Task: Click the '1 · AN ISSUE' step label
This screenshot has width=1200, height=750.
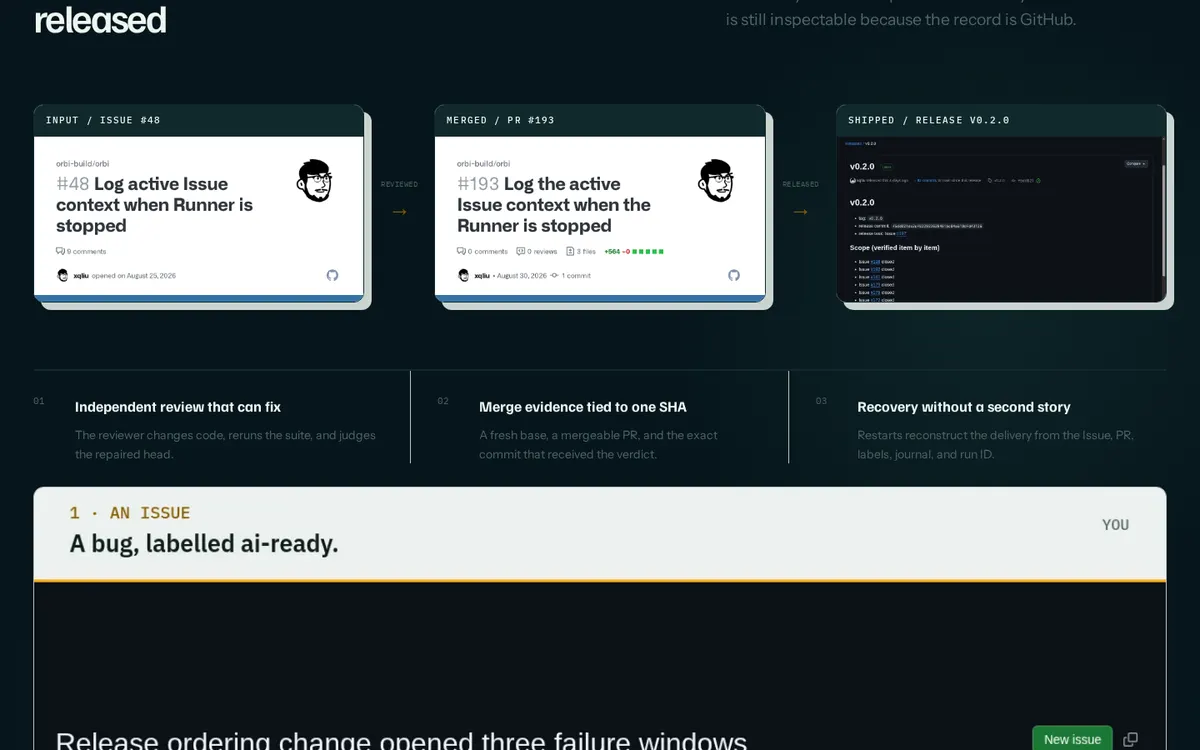Action: (130, 513)
